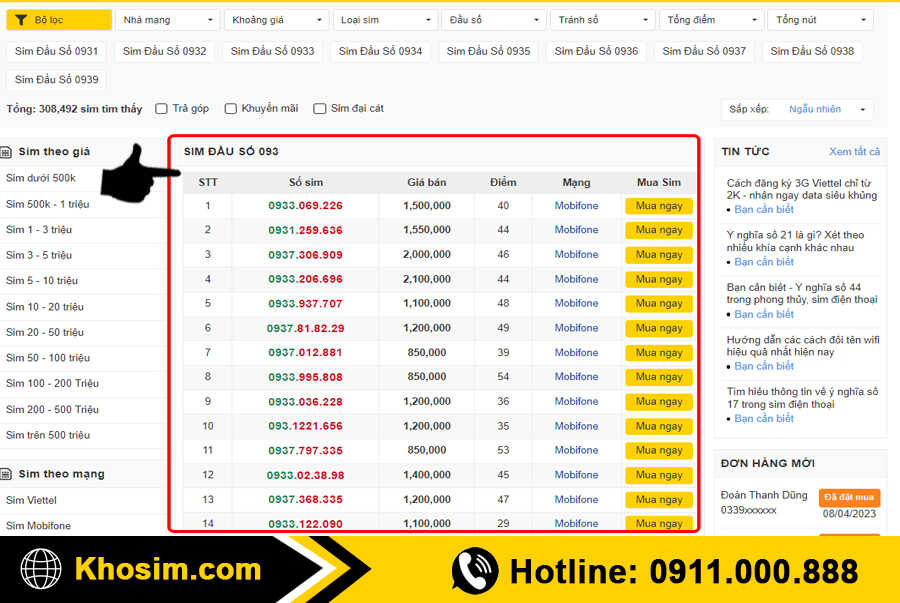Screen dimensions: 900x603
Task: Enable the Trả góp checkbox
Action: pos(162,109)
